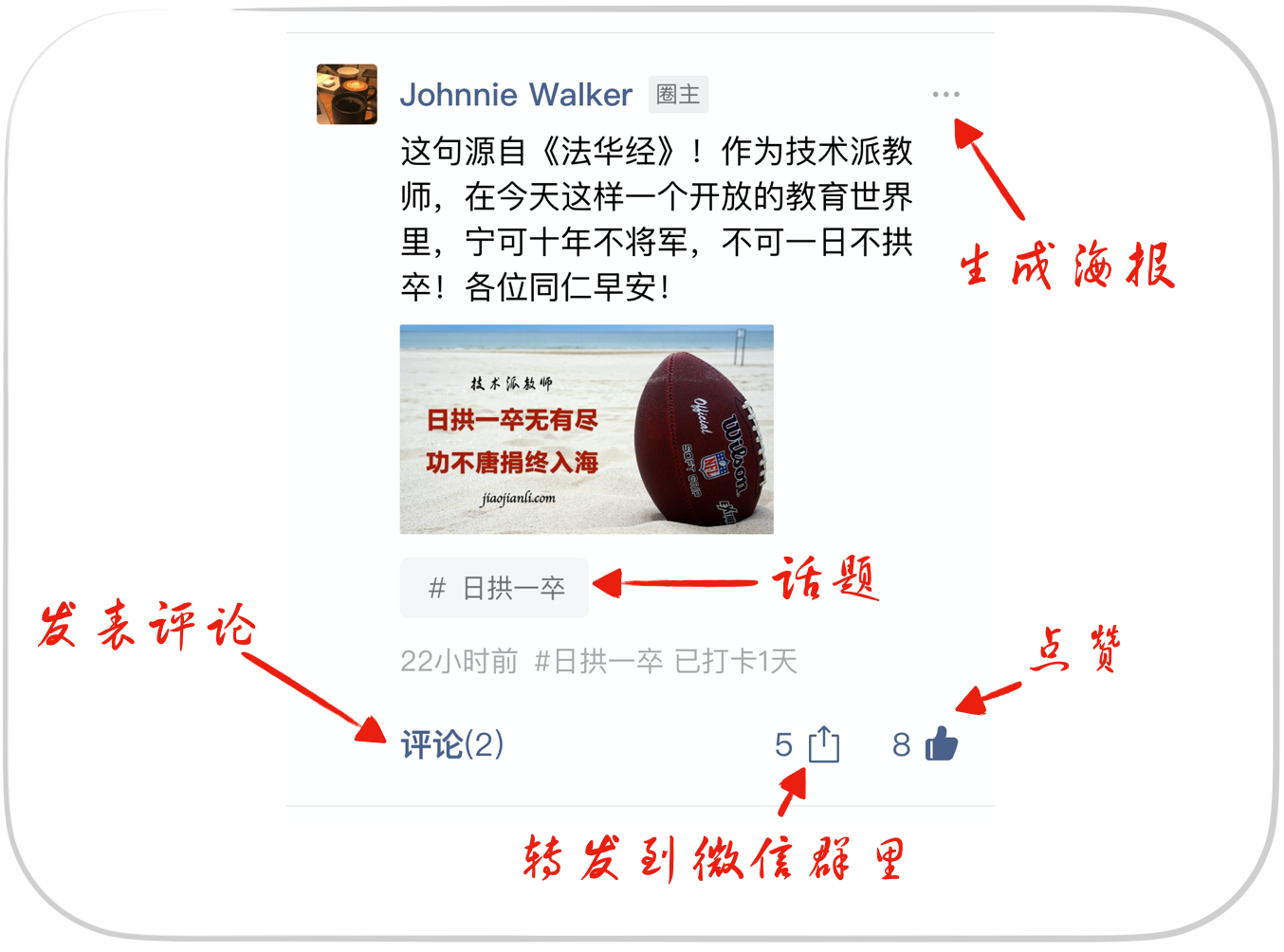Screen dimensions: 1284x952
Task: Click the 点赞 annotation label
Action: coord(1076,649)
